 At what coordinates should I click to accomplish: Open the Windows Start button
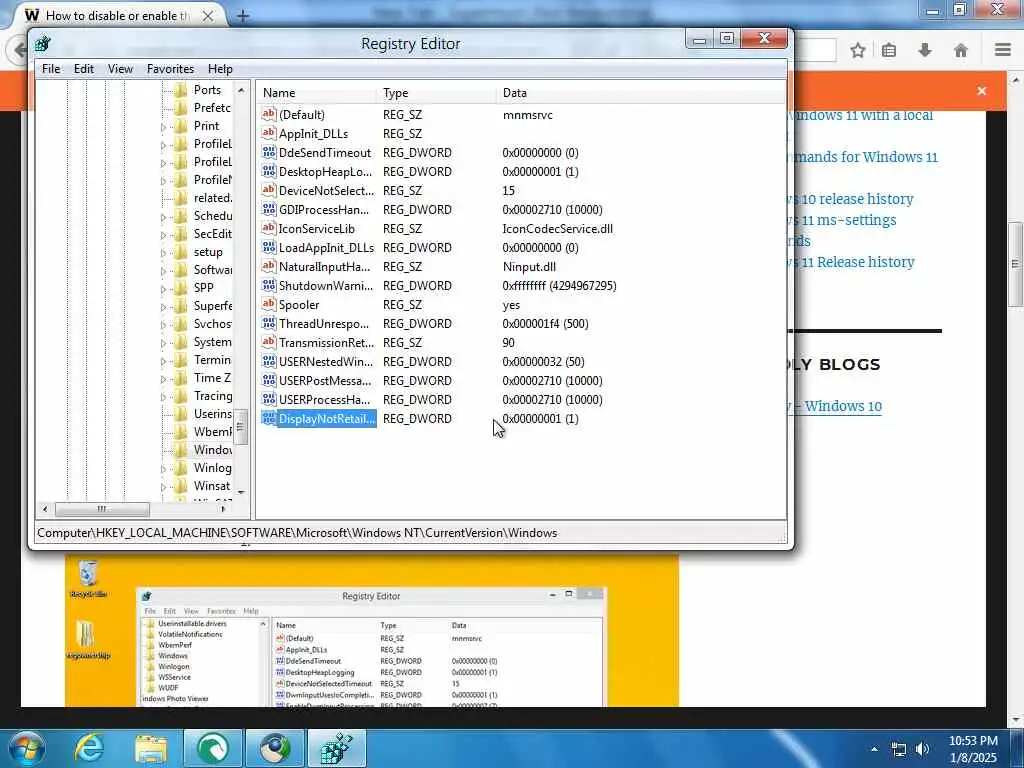(x=26, y=748)
